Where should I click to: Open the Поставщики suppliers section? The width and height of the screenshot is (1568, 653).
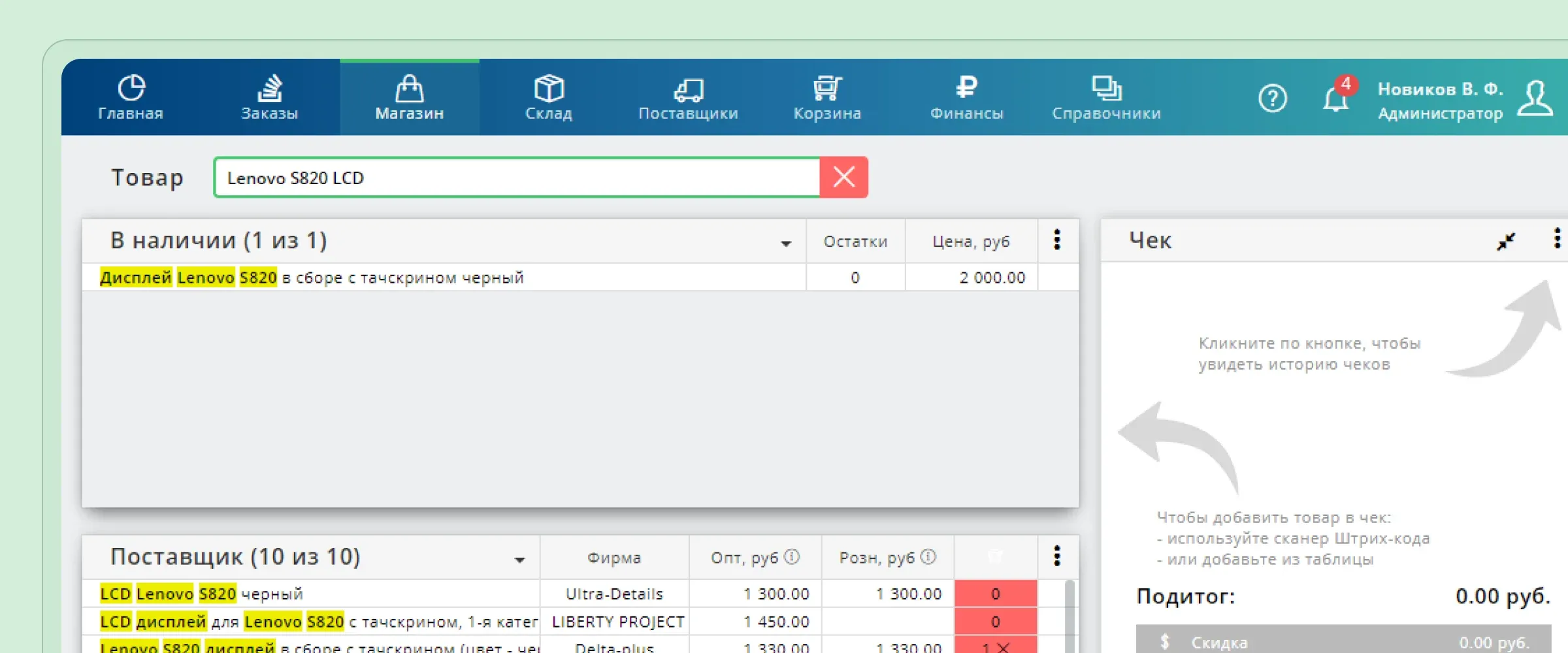[x=687, y=97]
